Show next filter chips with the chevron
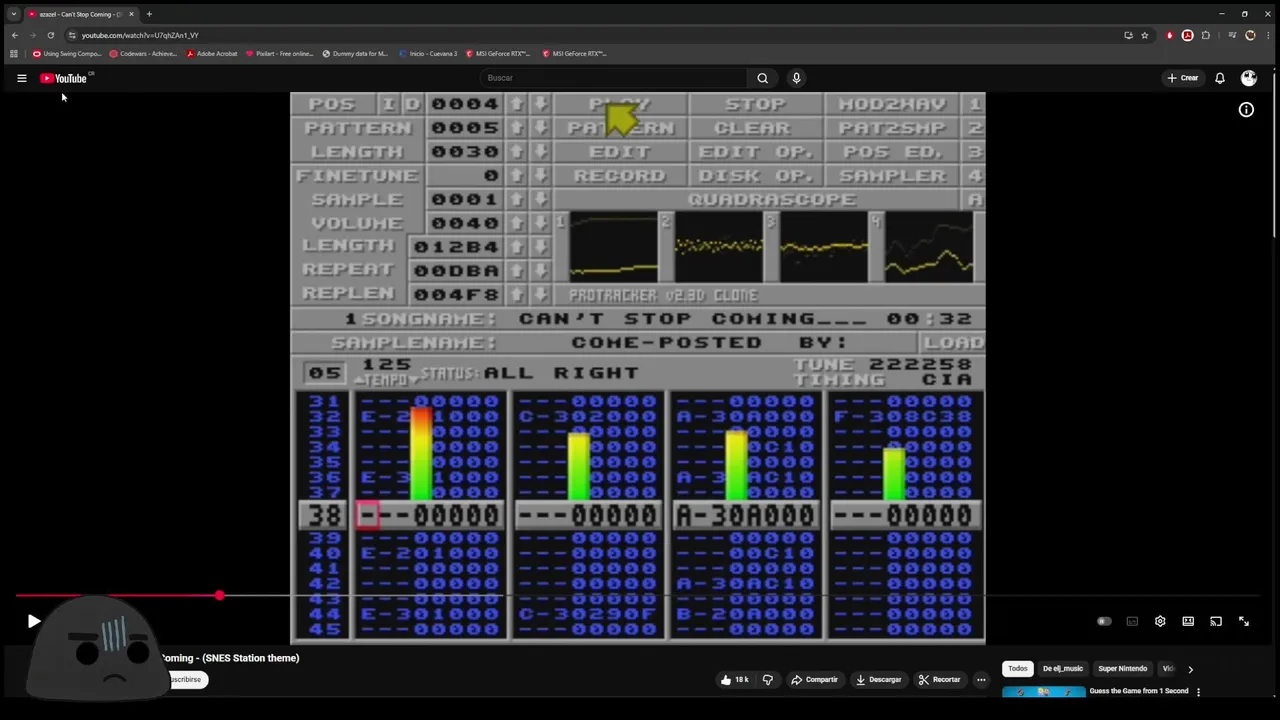Image resolution: width=1280 pixels, height=720 pixels. (x=1190, y=669)
